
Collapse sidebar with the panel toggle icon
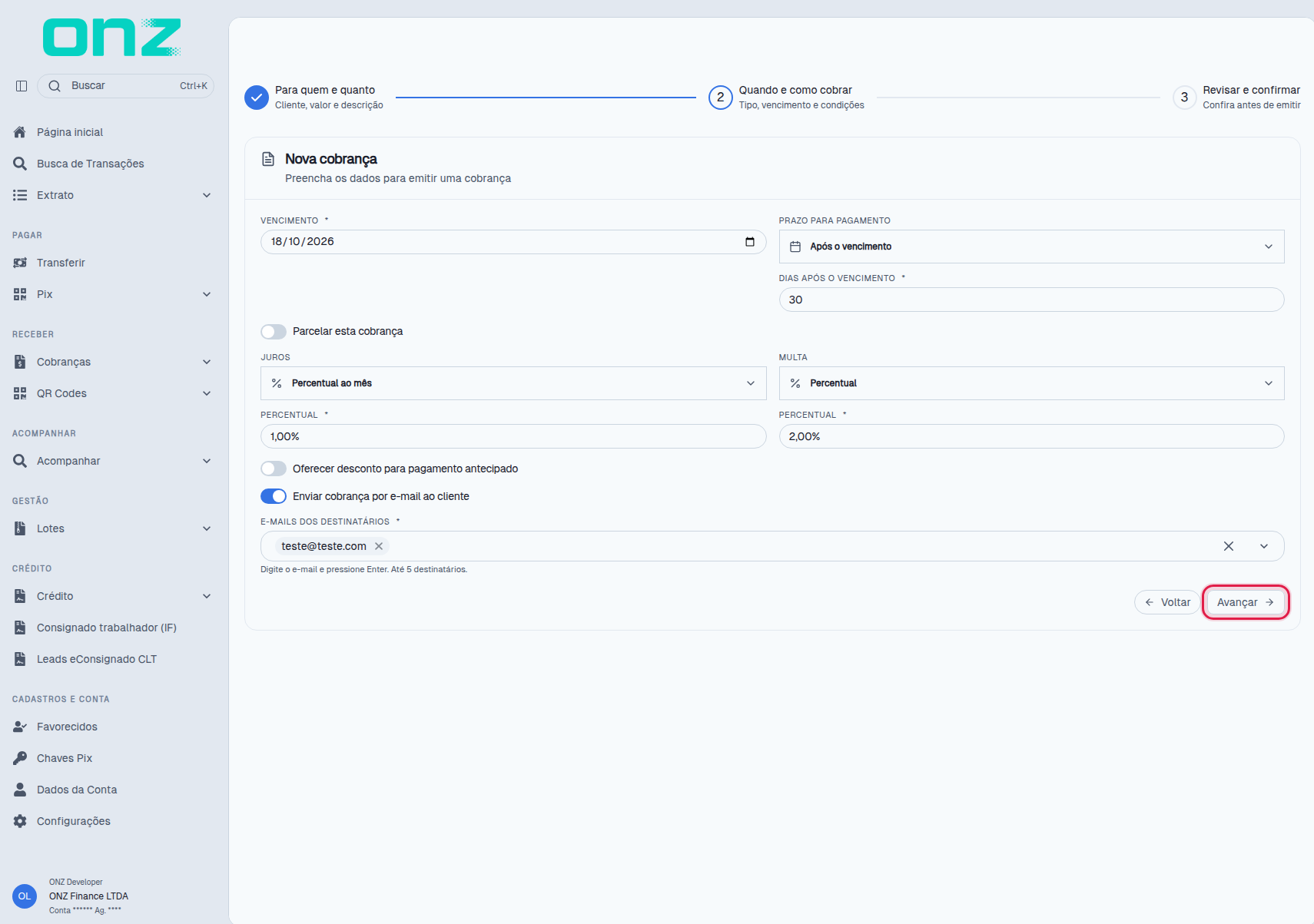[22, 86]
